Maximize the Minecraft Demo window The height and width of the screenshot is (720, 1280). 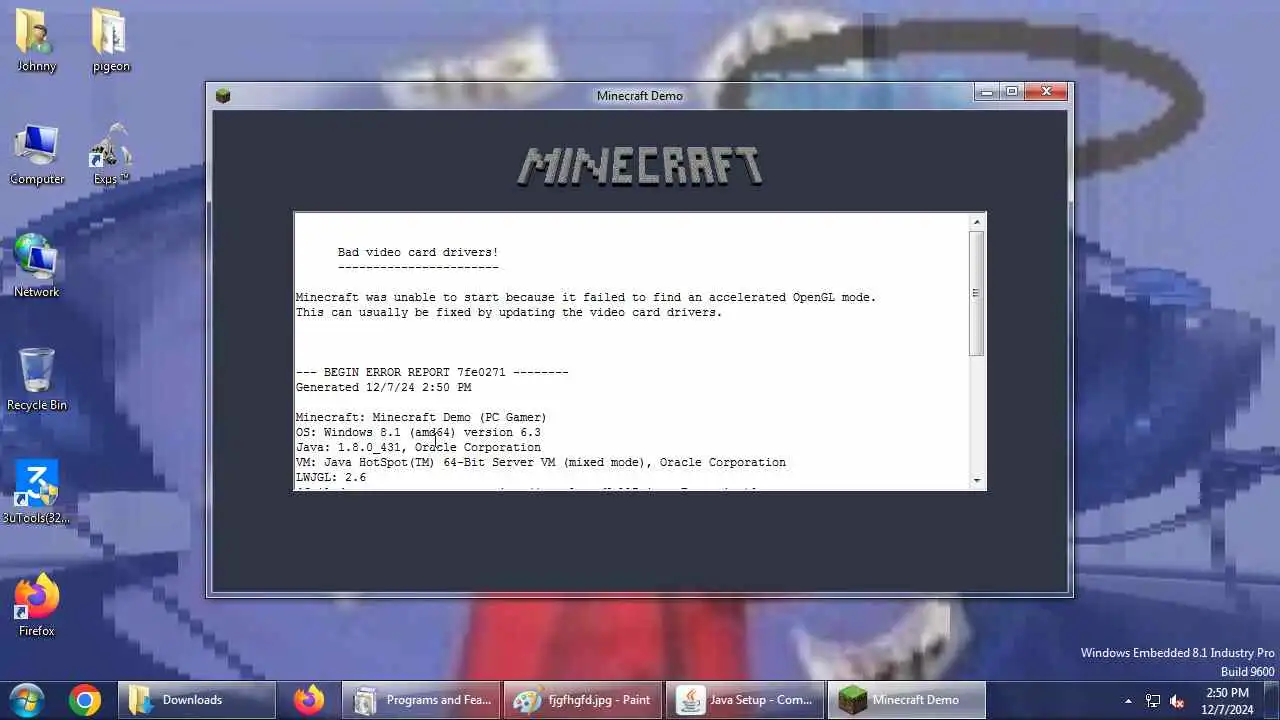pos(1011,92)
